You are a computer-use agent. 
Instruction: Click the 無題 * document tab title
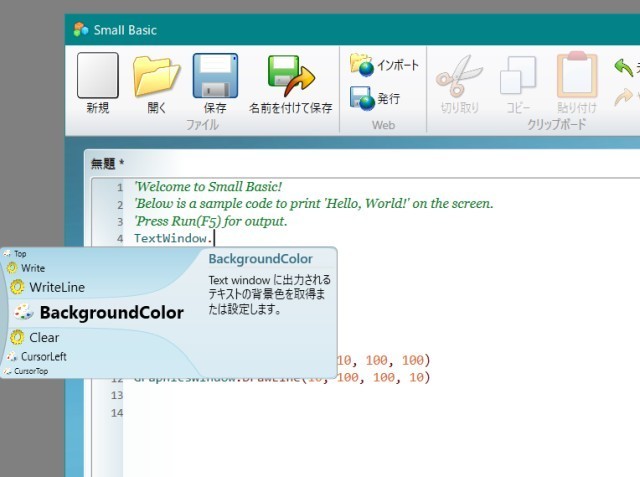pyautogui.click(x=107, y=164)
